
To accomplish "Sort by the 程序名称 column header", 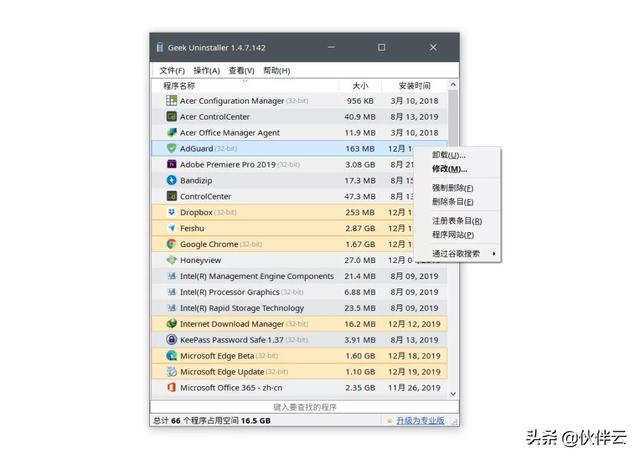I will point(179,86).
